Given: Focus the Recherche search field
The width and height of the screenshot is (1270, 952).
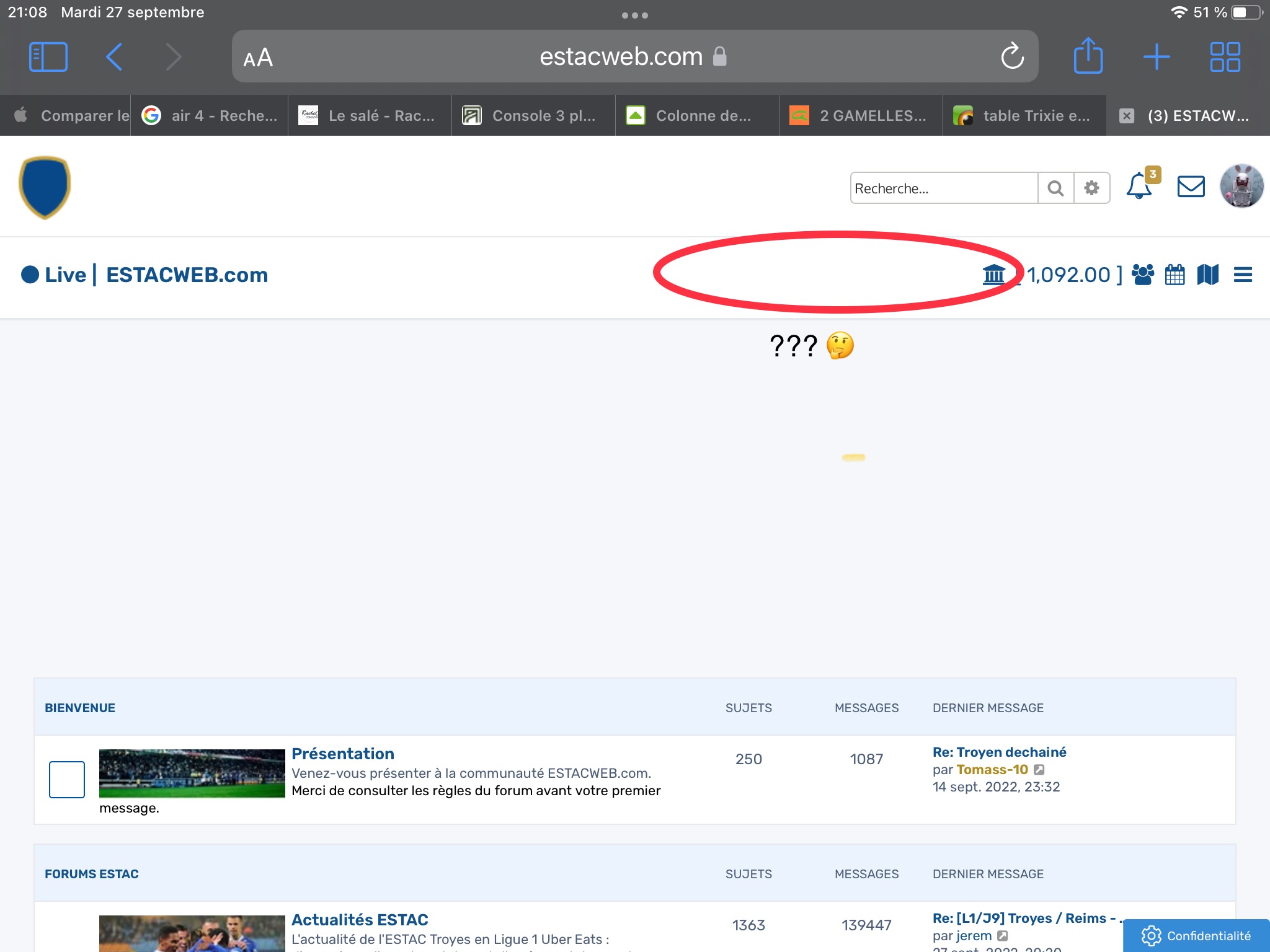Looking at the screenshot, I should [944, 188].
